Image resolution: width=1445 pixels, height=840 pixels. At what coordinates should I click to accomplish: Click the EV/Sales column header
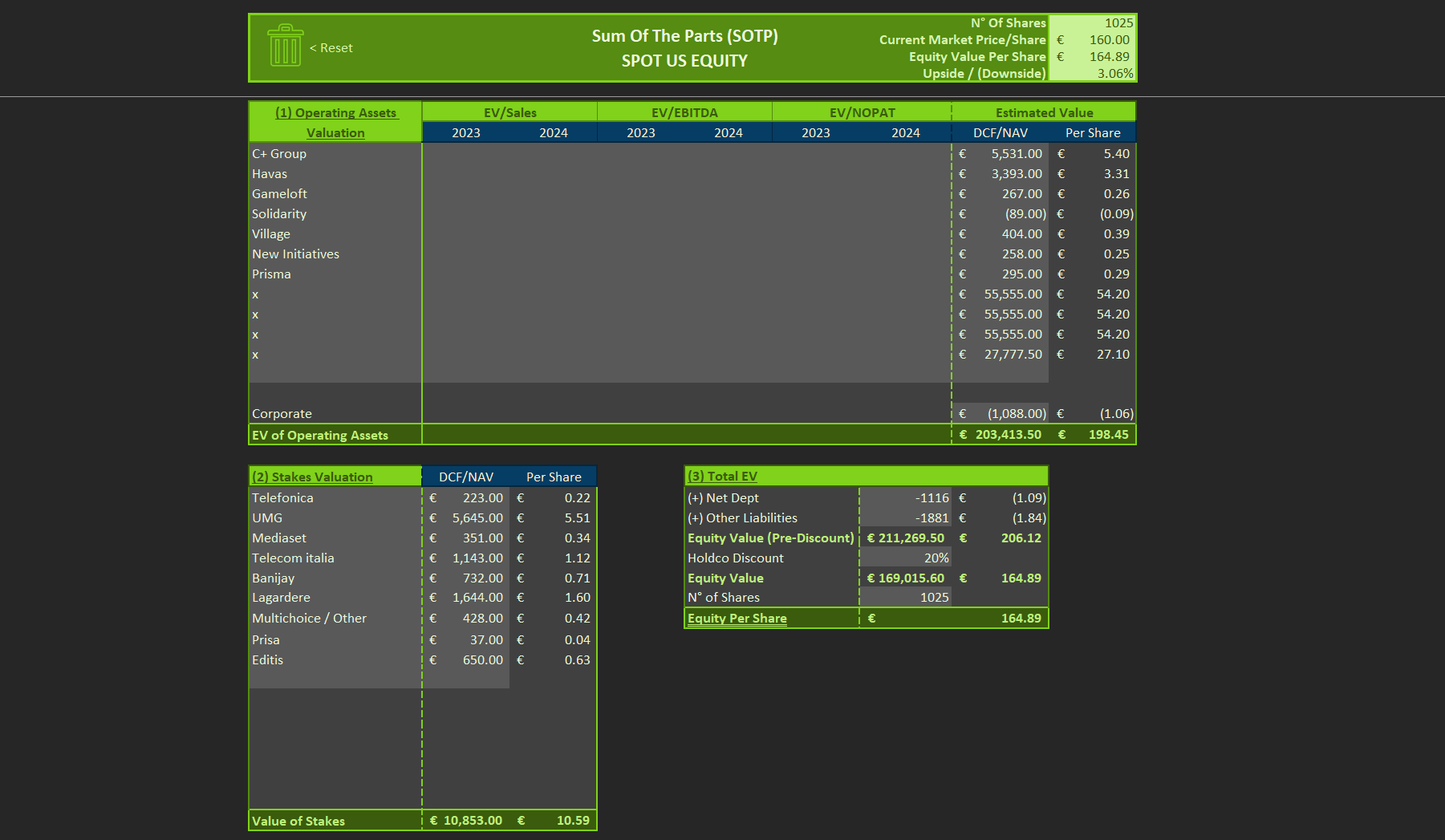tap(509, 112)
